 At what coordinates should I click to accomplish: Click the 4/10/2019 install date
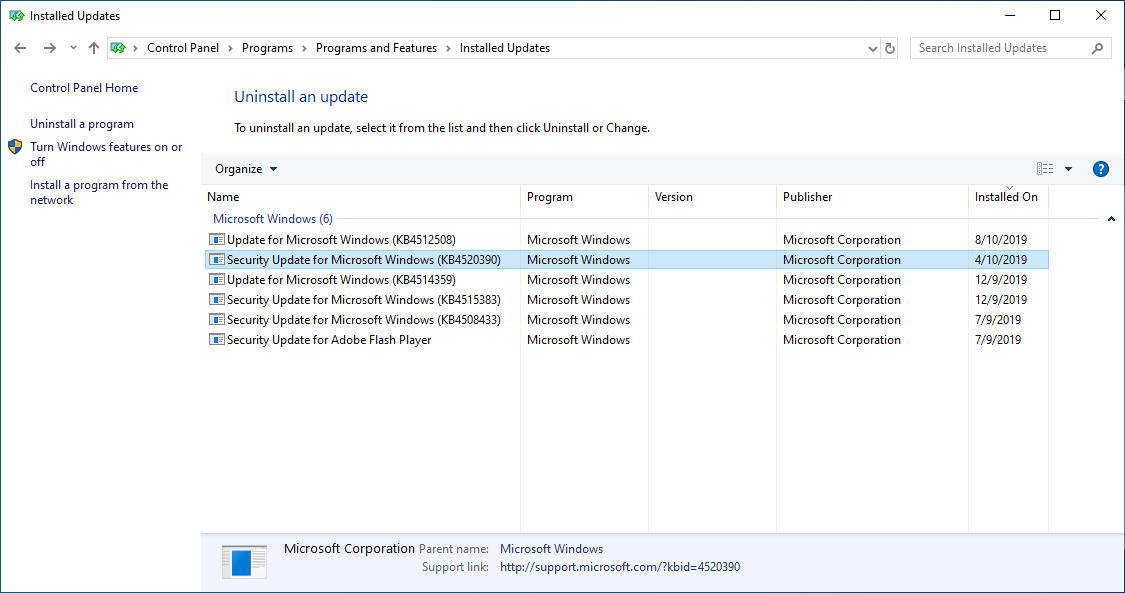(1001, 260)
